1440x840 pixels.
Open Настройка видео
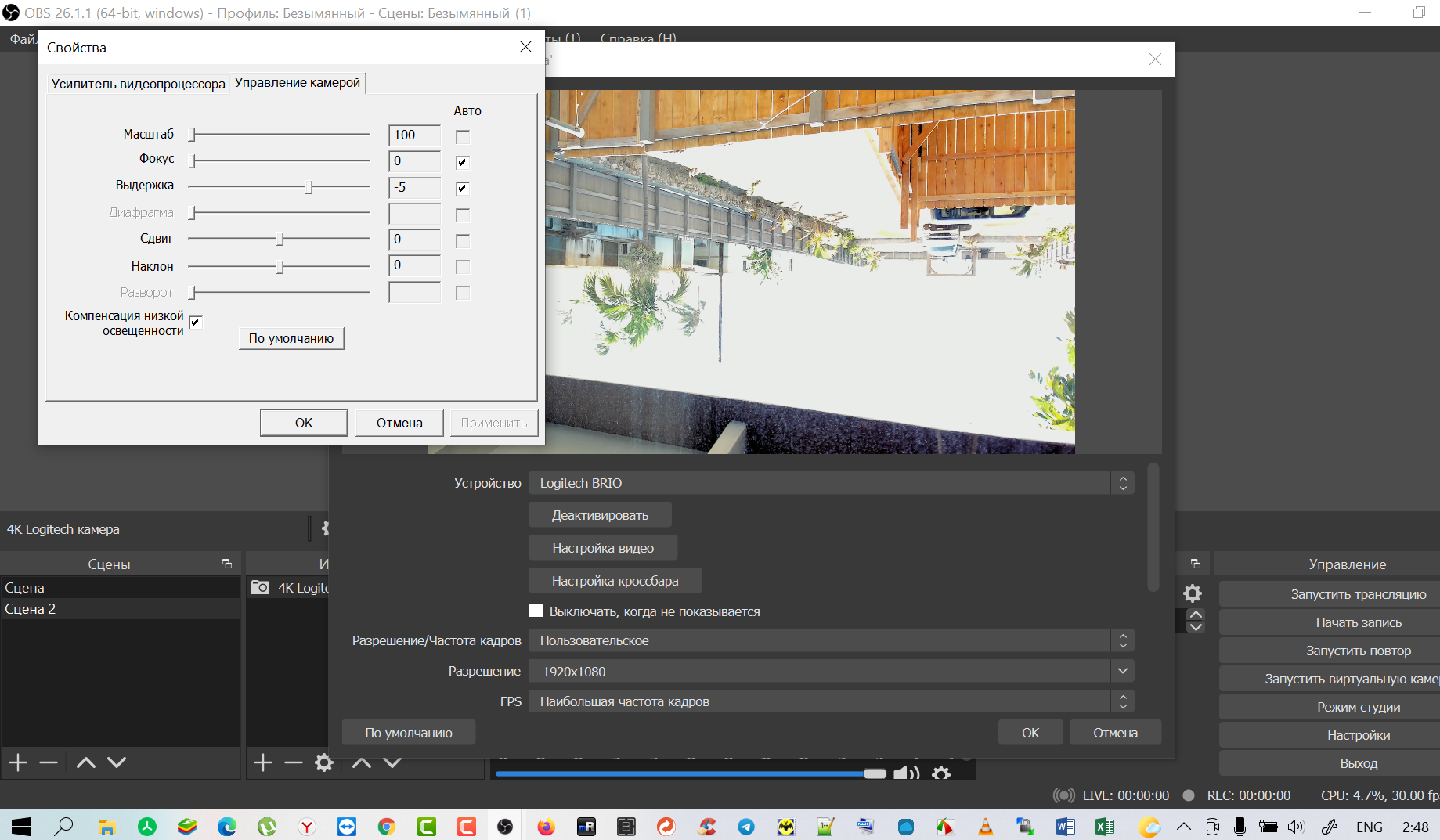tap(603, 548)
